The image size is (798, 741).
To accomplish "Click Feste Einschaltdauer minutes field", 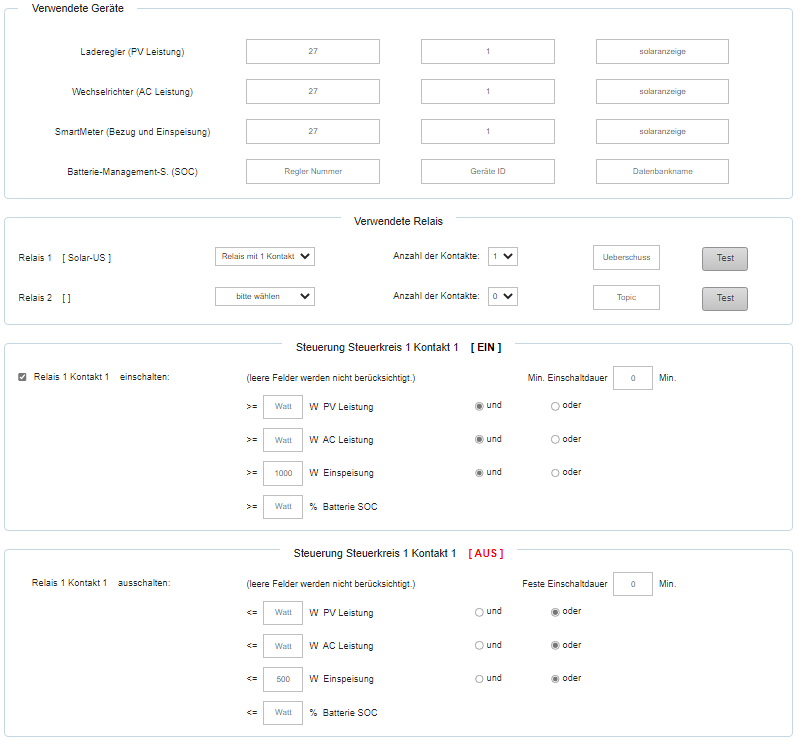I will [632, 584].
